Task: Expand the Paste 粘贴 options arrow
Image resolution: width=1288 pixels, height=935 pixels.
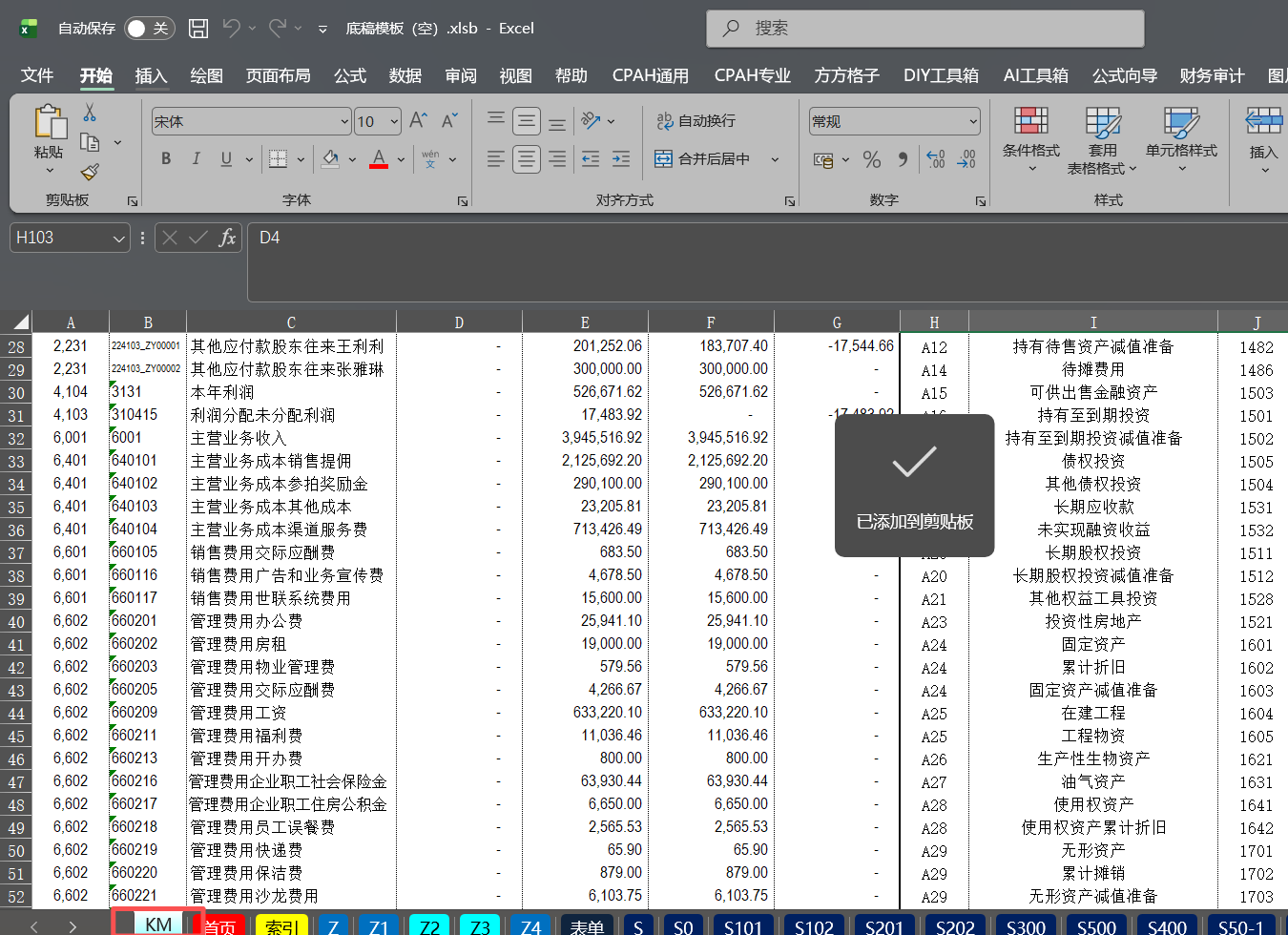Action: pos(49,171)
